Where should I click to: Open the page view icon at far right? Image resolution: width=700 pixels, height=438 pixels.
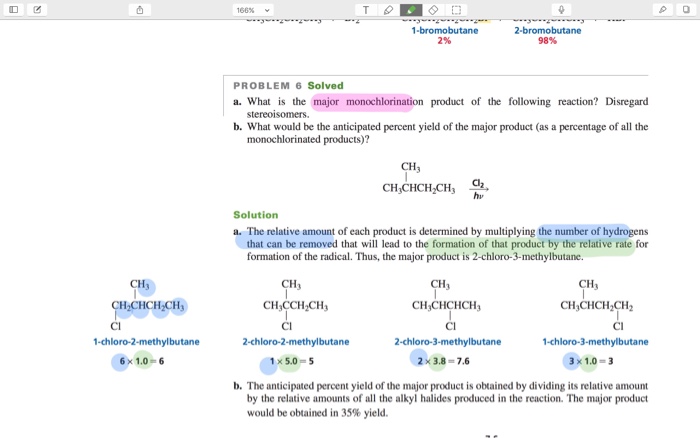[686, 9]
